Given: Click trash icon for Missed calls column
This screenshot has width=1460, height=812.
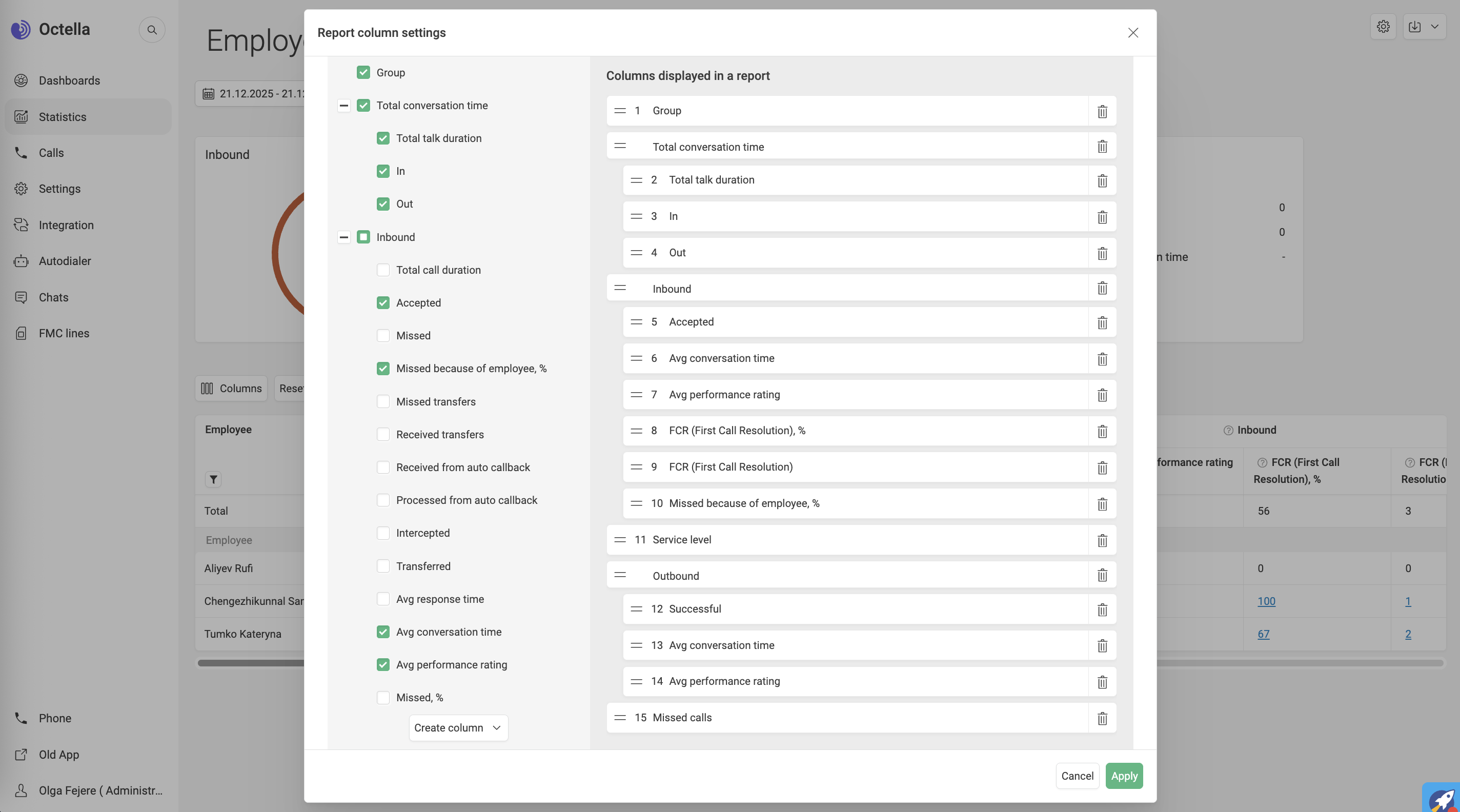Looking at the screenshot, I should pyautogui.click(x=1102, y=718).
